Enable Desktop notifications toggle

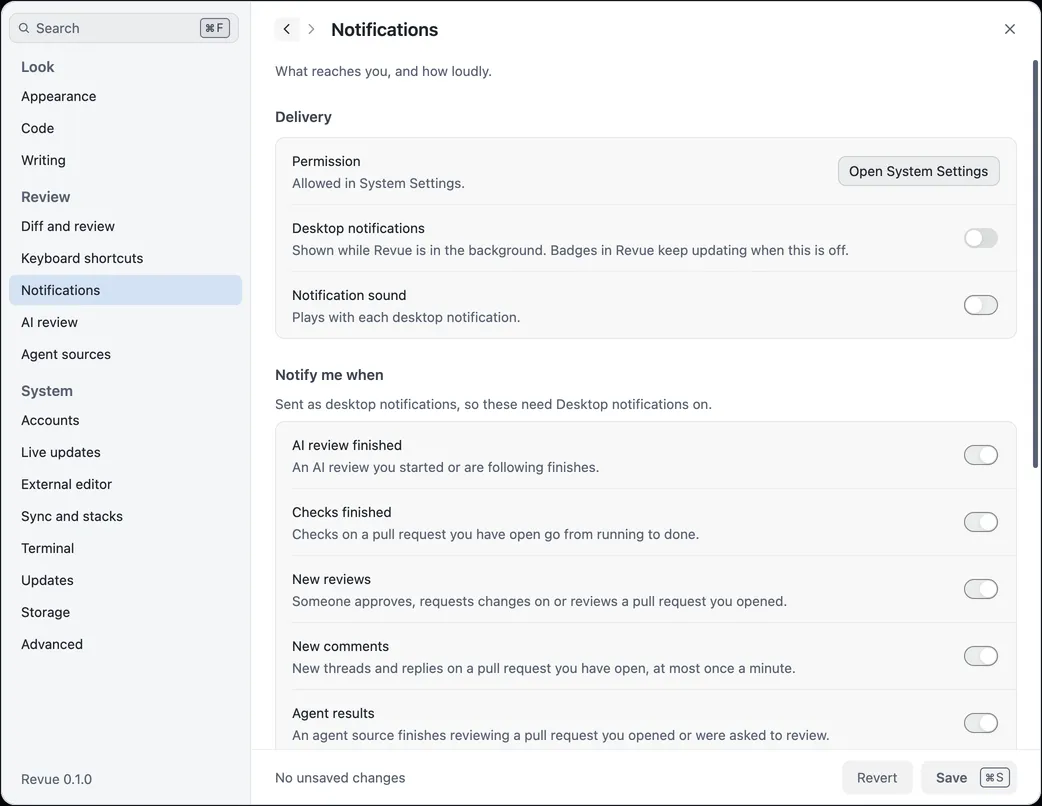point(981,238)
